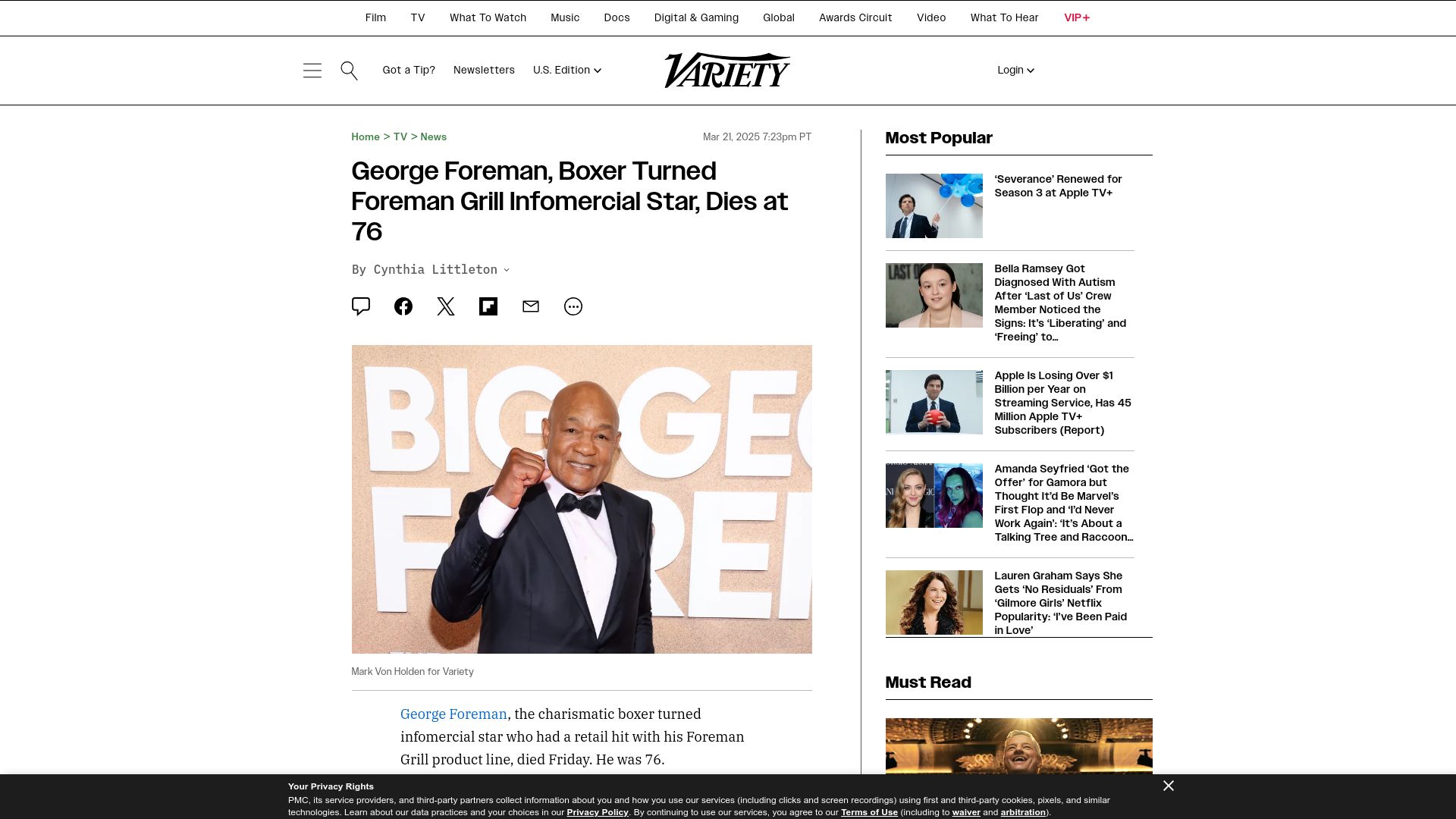Click TV breadcrumb link

coord(400,137)
